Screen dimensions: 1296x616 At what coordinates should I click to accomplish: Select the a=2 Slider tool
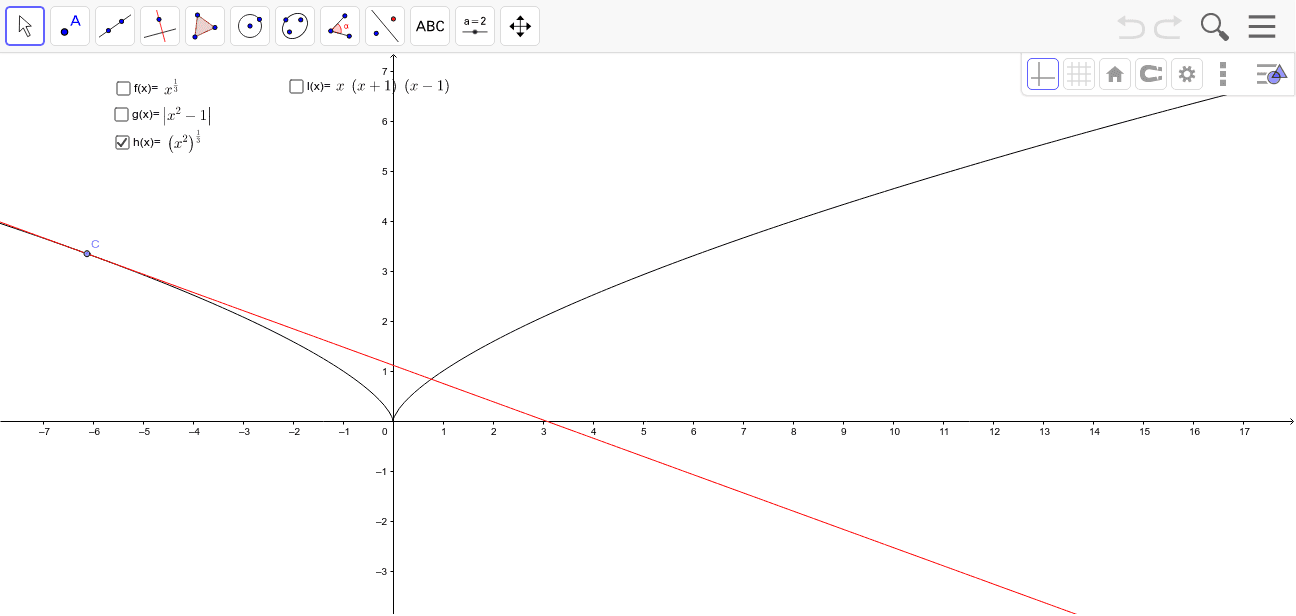click(475, 26)
